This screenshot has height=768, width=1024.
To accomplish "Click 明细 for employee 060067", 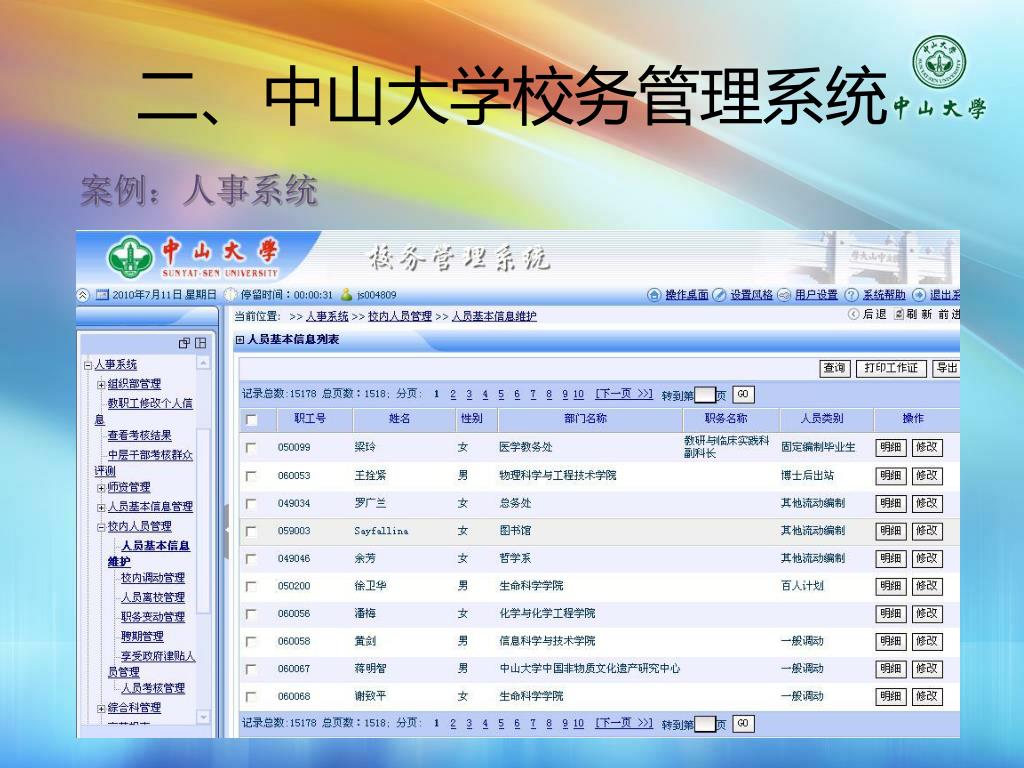I will [x=891, y=669].
